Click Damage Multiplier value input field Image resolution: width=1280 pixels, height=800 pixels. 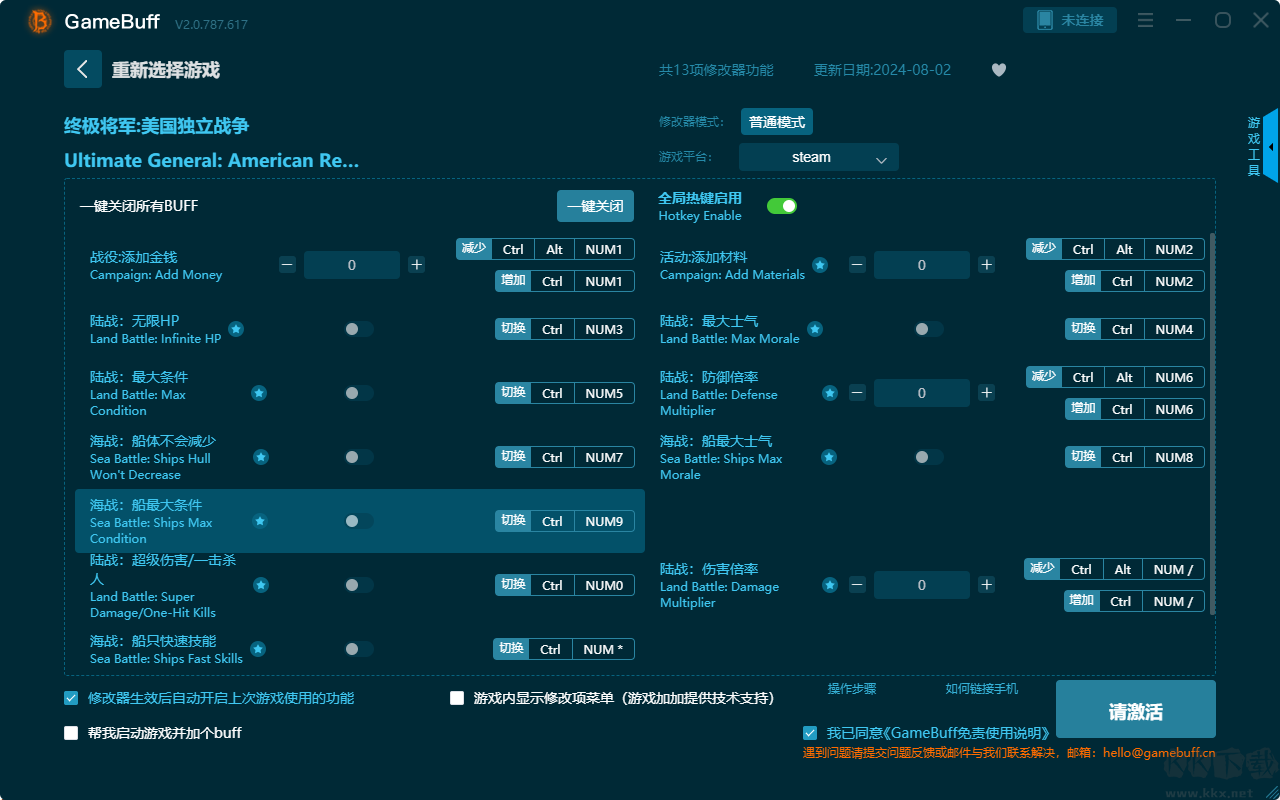922,585
